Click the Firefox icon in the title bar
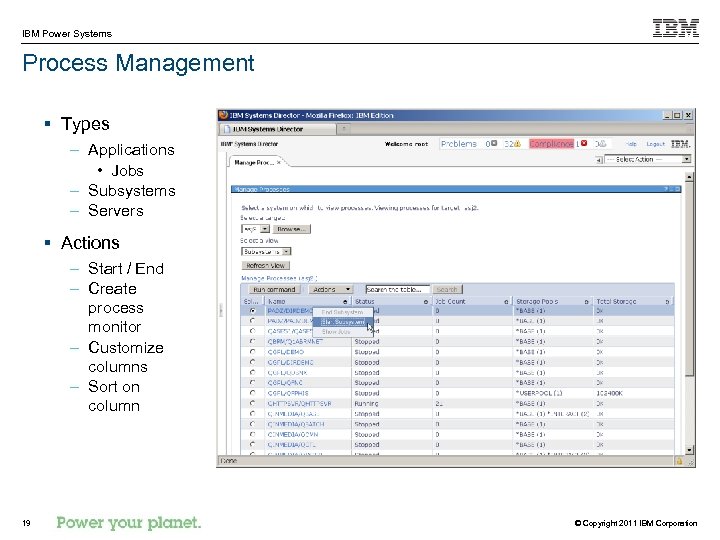The width and height of the screenshot is (720, 540). pyautogui.click(x=224, y=115)
